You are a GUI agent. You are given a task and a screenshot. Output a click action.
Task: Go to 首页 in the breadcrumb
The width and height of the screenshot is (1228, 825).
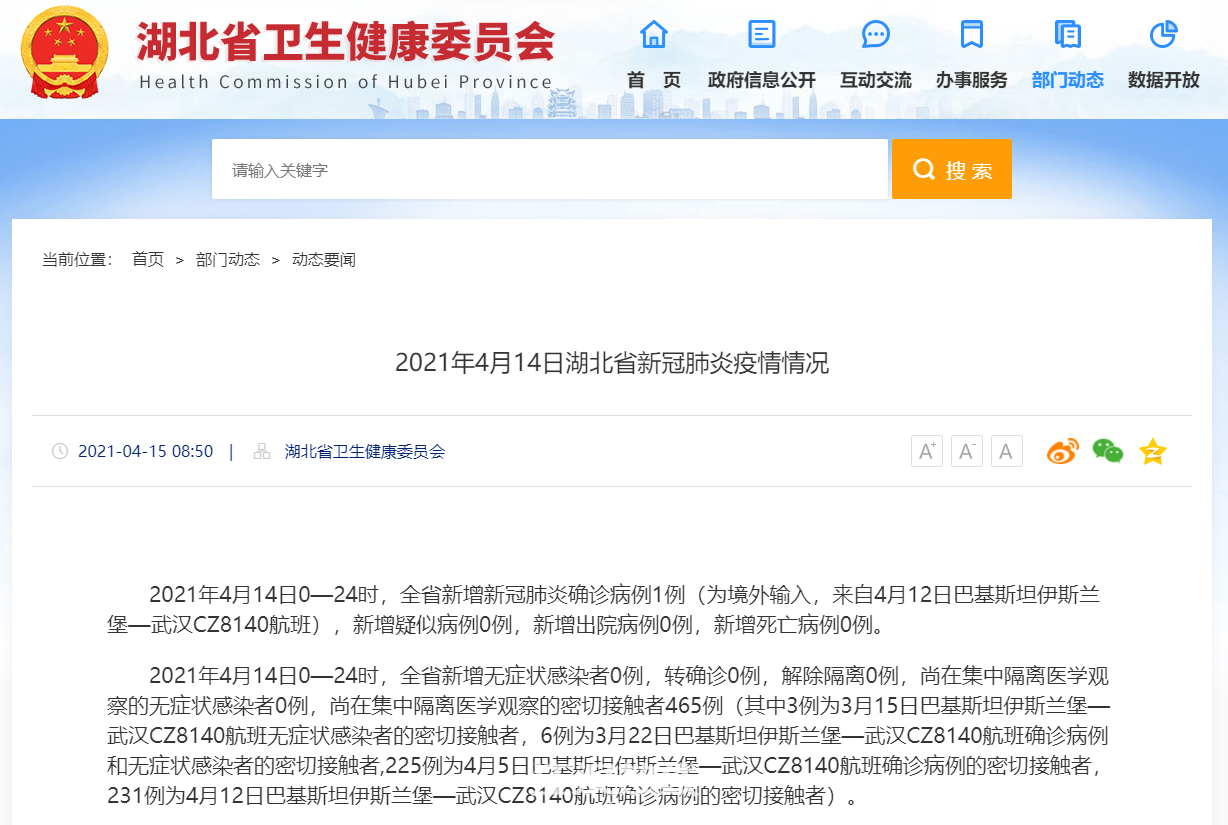click(148, 260)
